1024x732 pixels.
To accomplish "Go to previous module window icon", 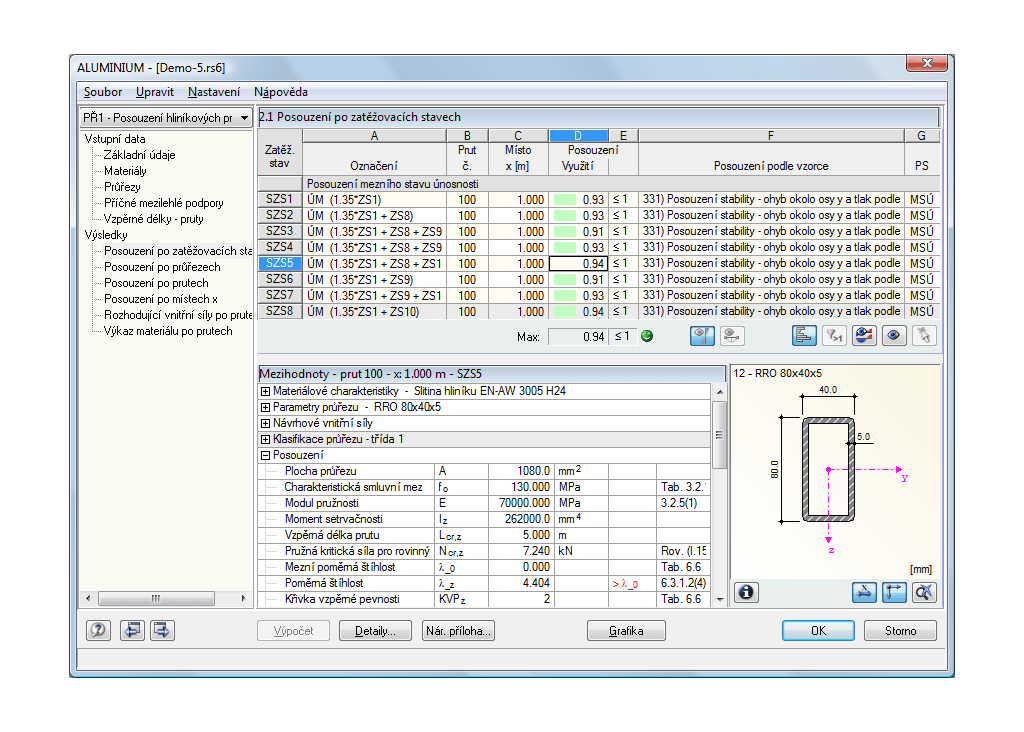I will tap(131, 630).
